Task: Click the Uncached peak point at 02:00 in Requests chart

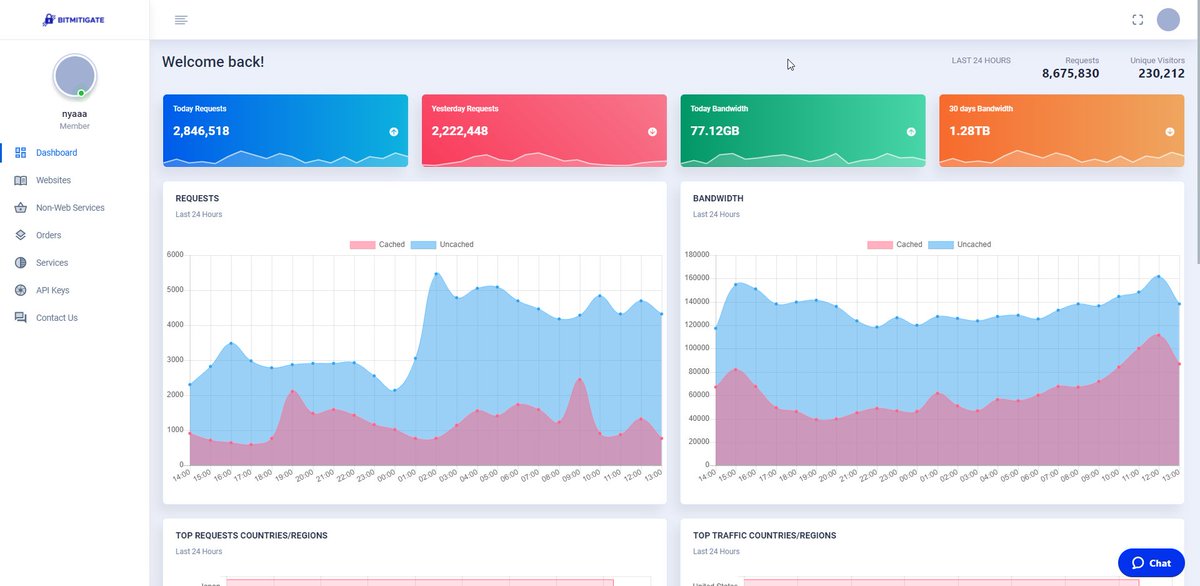Action: [436, 273]
